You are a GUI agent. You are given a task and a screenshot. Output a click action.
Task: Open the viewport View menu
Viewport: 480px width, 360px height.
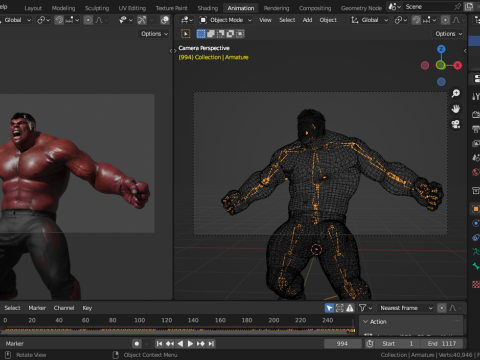click(x=265, y=20)
